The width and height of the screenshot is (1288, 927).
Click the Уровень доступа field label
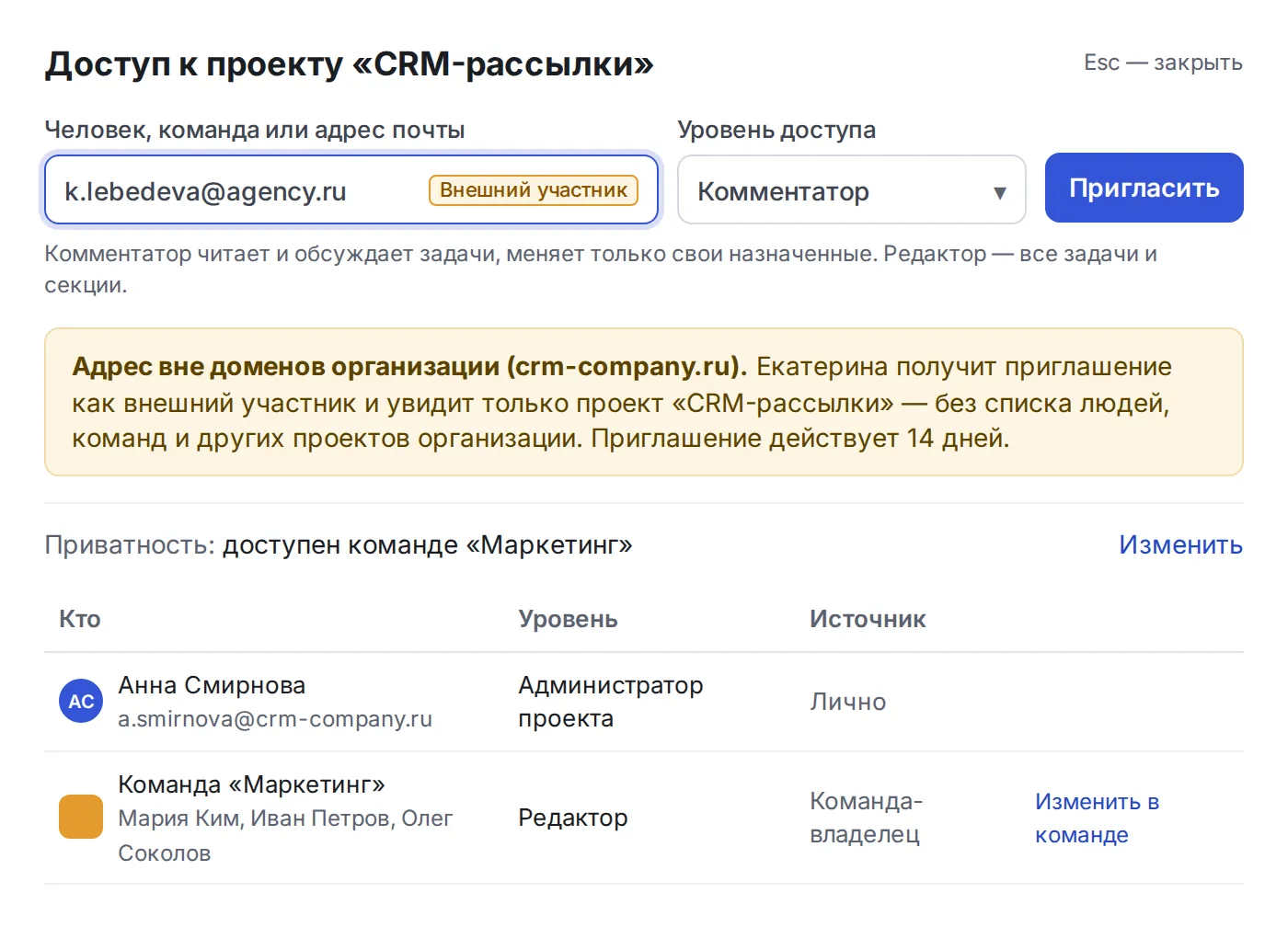point(776,130)
